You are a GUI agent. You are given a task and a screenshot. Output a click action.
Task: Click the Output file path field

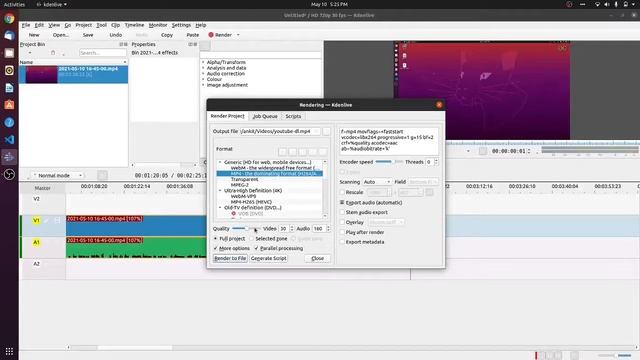tap(280, 131)
